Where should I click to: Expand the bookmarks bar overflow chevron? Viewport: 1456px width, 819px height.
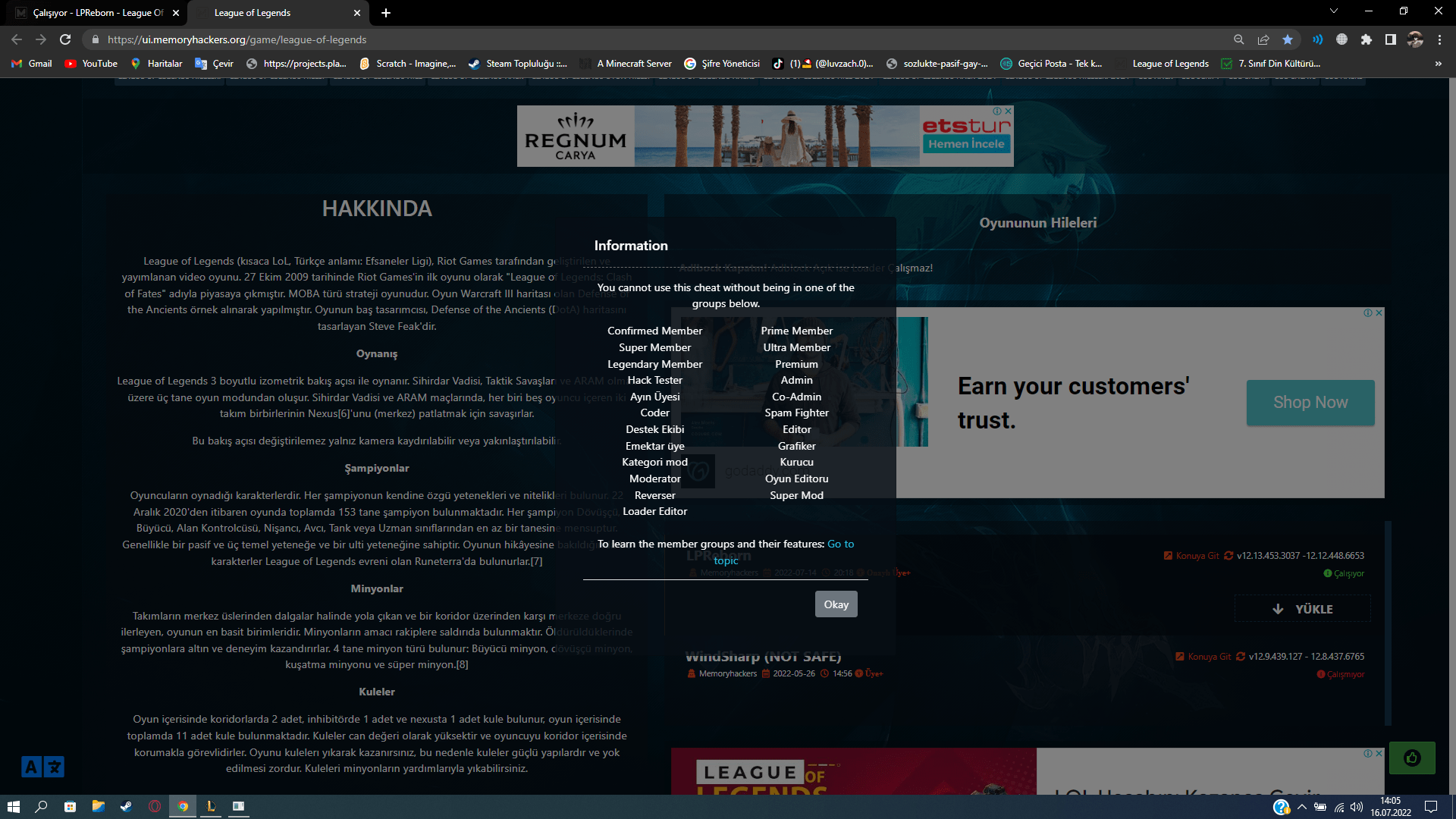[x=1439, y=64]
